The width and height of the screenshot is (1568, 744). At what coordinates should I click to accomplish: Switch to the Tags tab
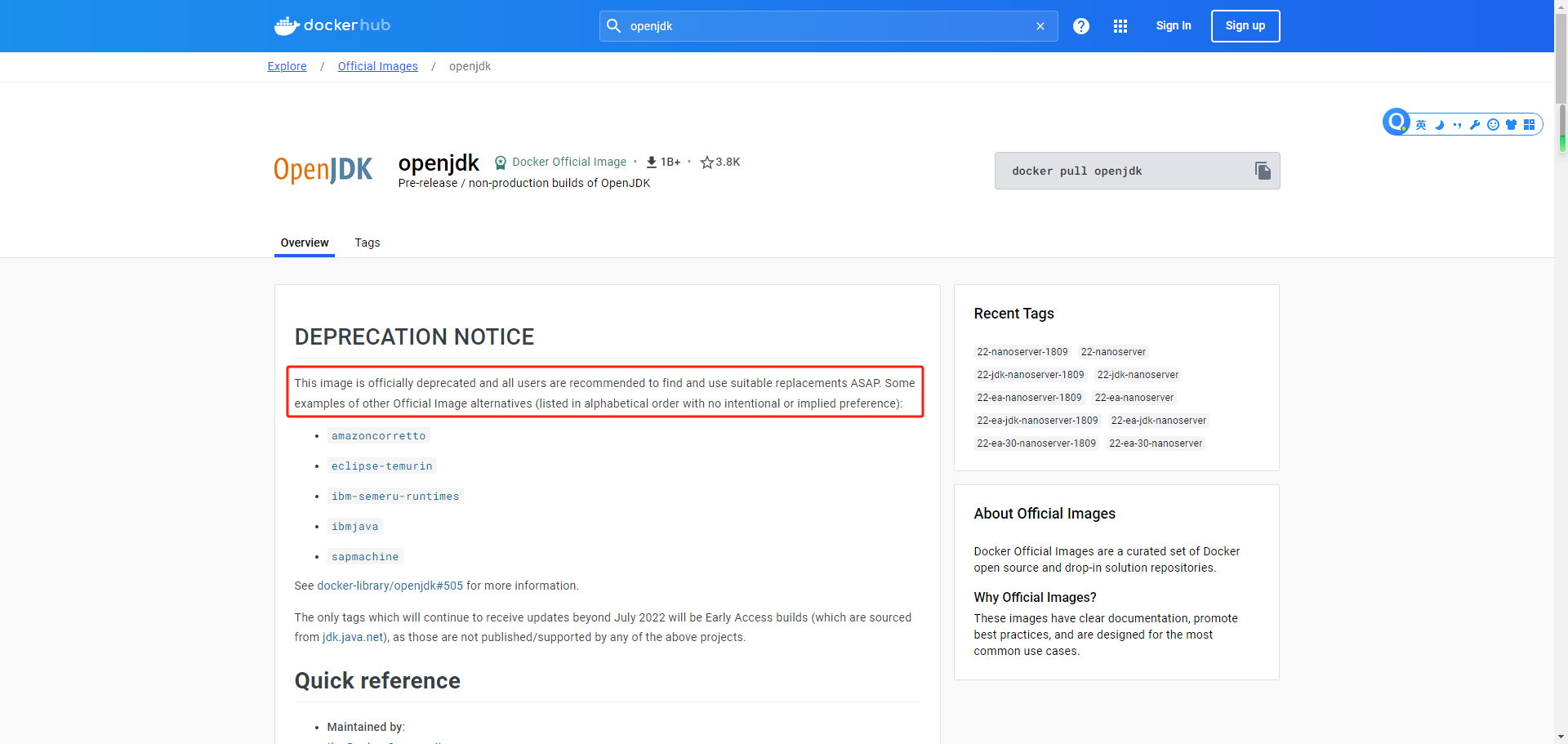point(367,243)
